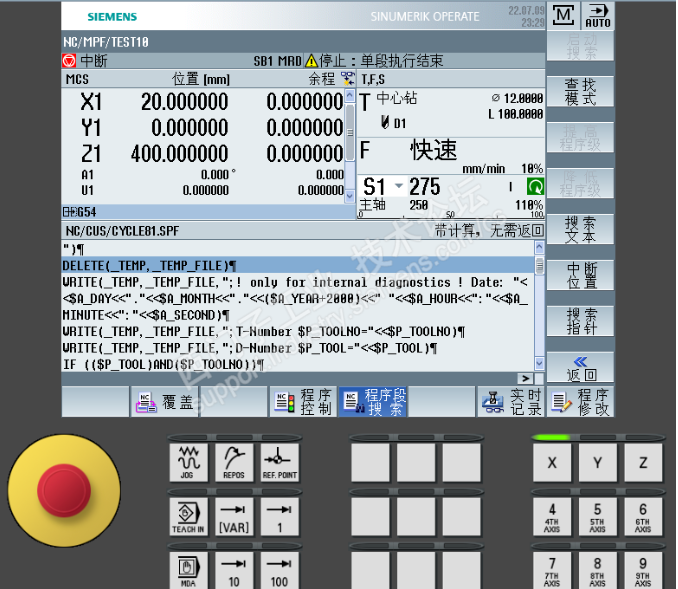The height and width of the screenshot is (589, 678).
Task: Click the 查找模式 (Search mode) softkey
Action: (x=580, y=92)
